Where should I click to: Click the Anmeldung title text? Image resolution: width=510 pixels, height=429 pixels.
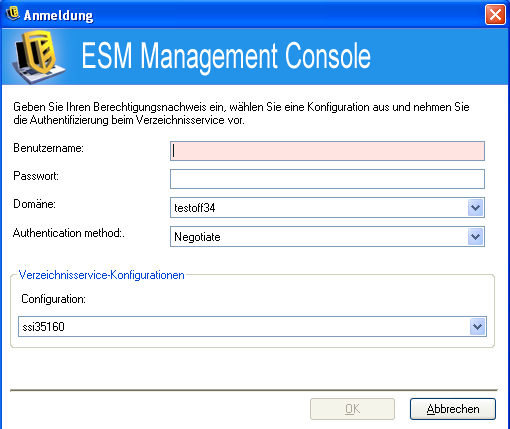58,16
